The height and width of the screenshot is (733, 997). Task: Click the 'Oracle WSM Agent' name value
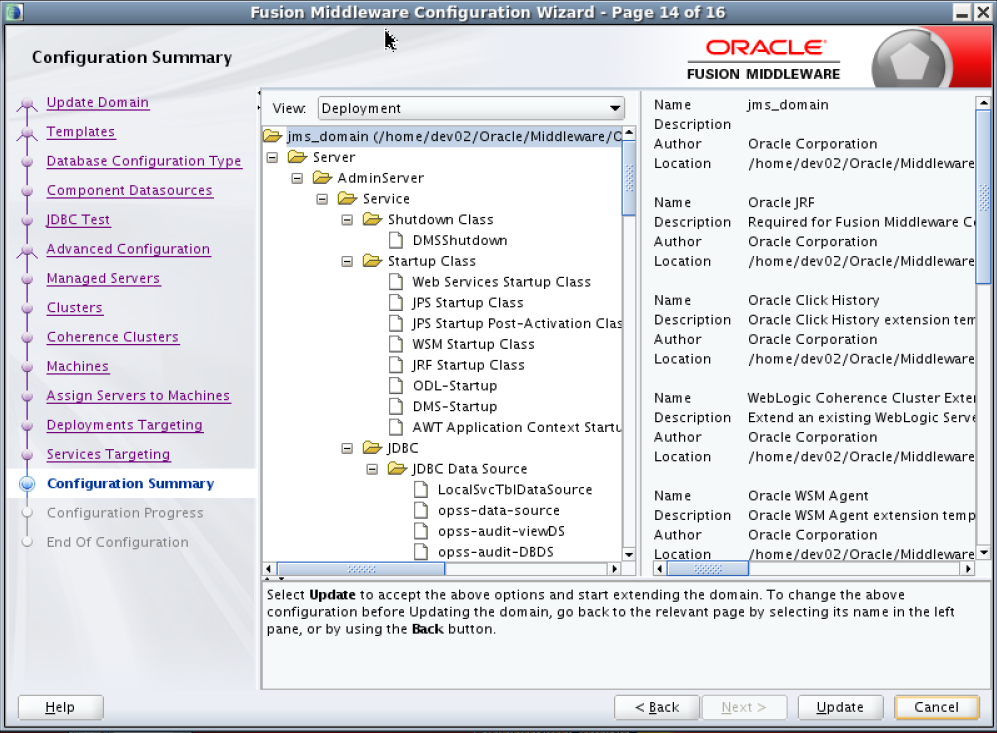808,495
